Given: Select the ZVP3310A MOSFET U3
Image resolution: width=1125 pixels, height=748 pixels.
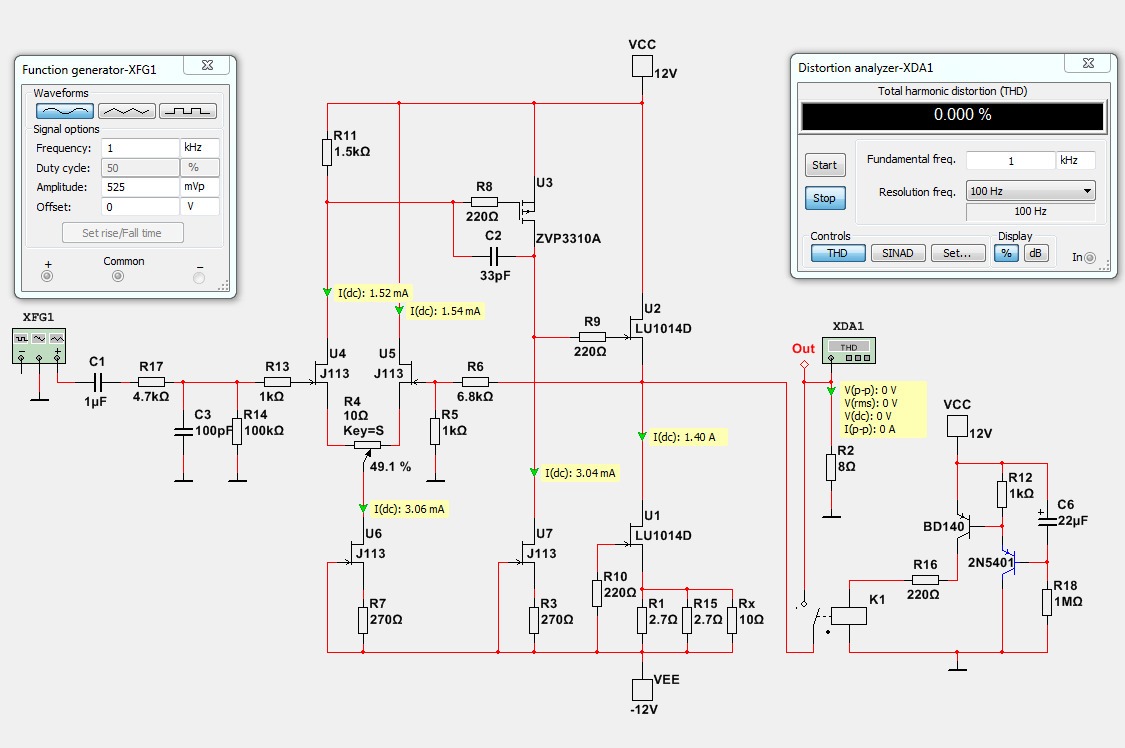Looking at the screenshot, I should click(529, 211).
